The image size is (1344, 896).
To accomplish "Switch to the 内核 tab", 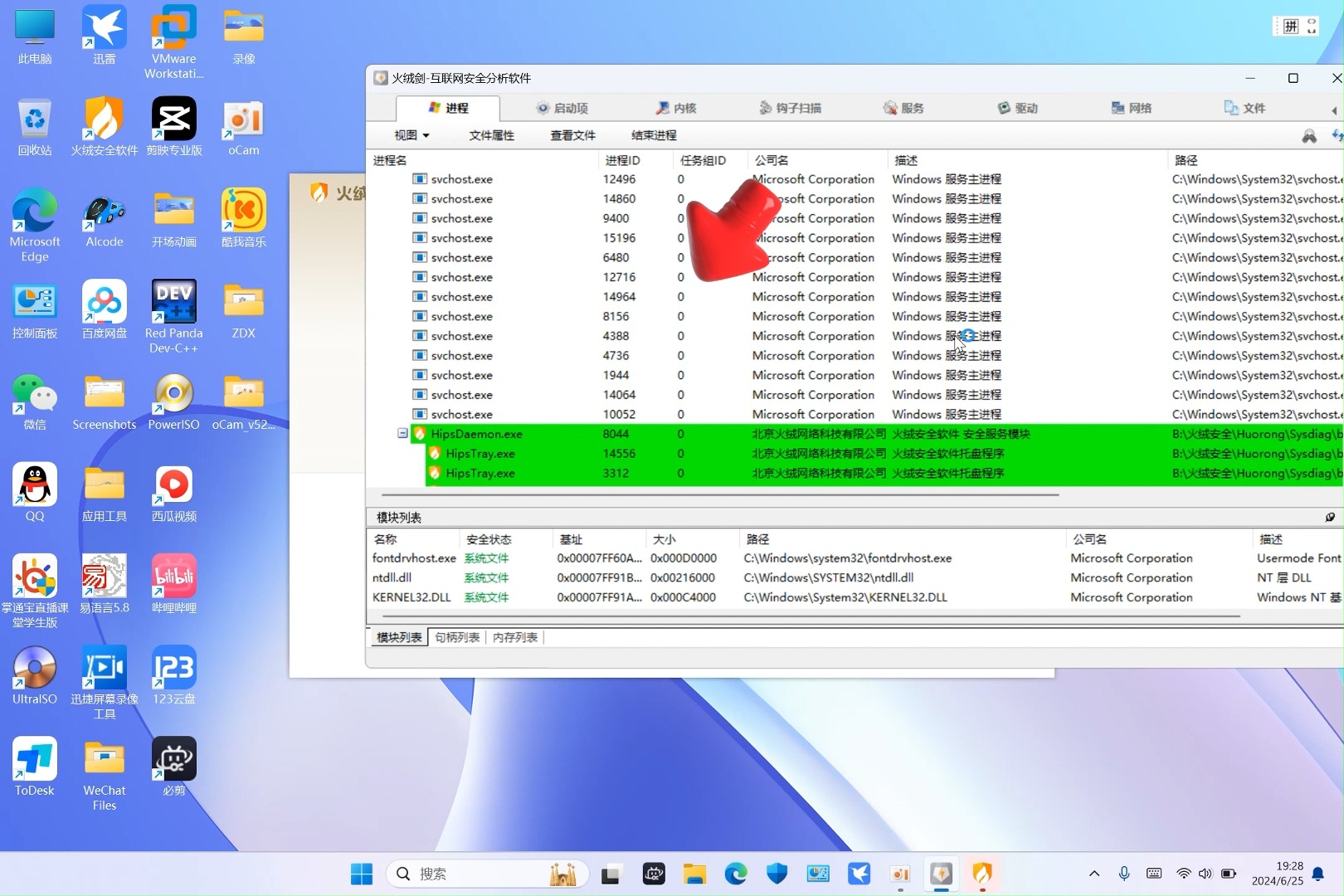I will 676,108.
